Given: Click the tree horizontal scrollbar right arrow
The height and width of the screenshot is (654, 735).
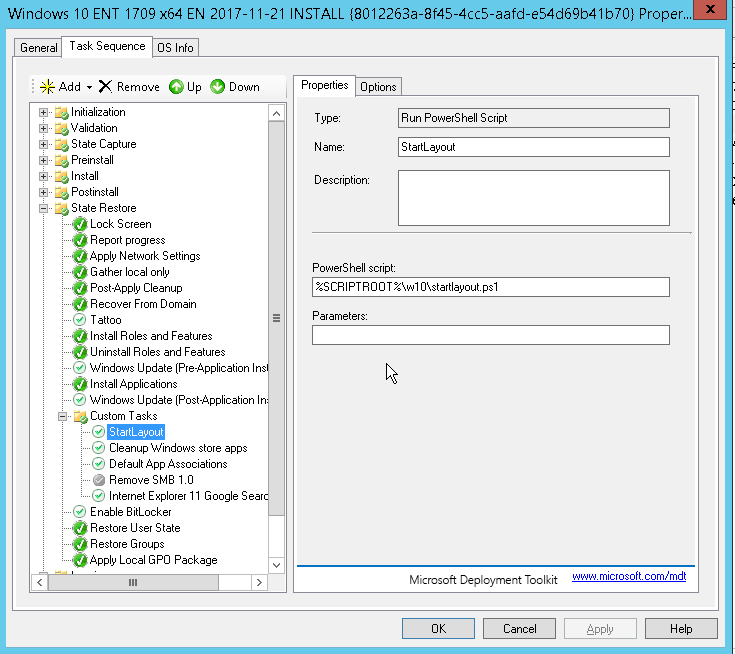Looking at the screenshot, I should coord(259,583).
